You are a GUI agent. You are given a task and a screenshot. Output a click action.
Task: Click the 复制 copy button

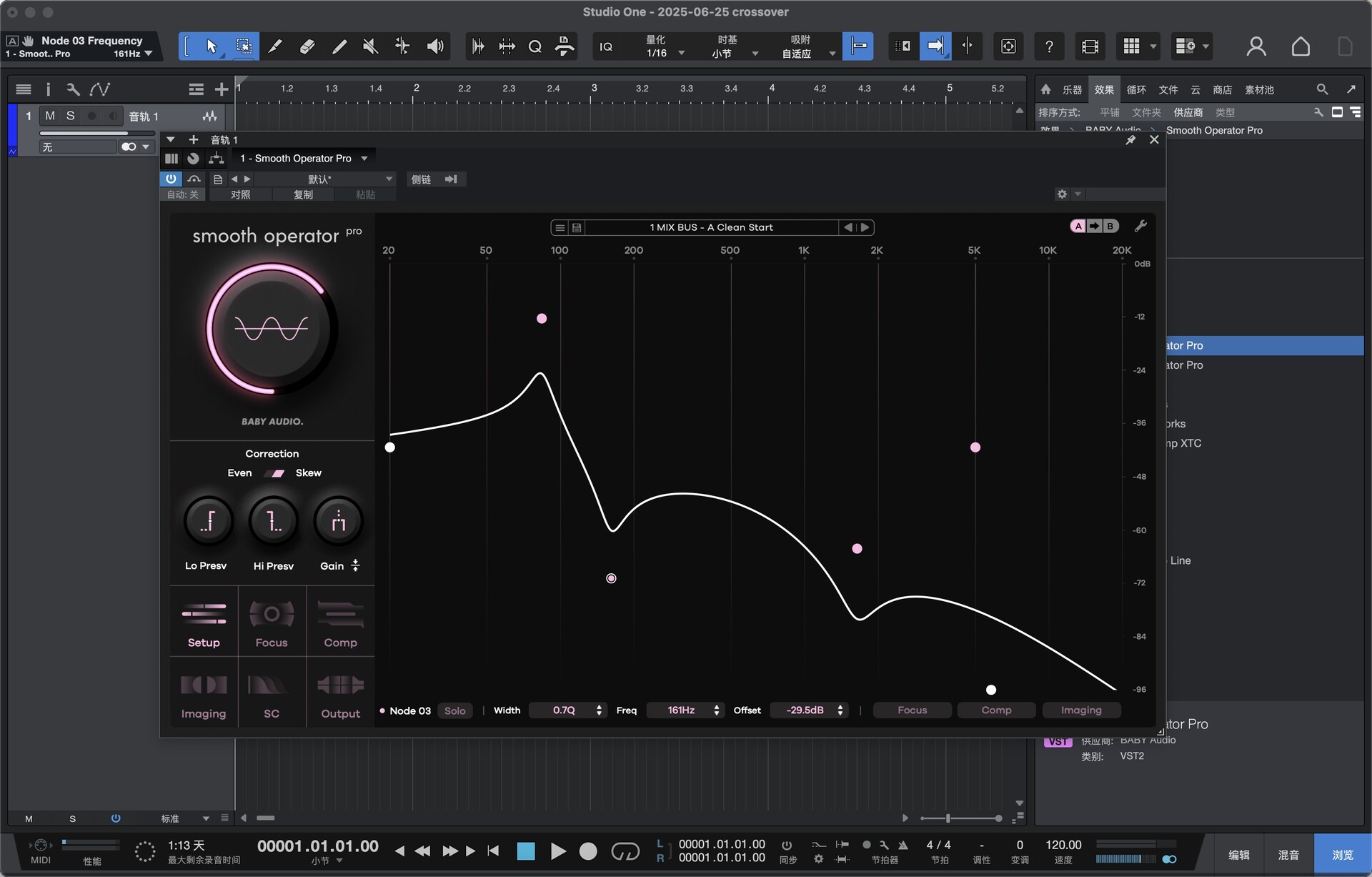click(303, 194)
